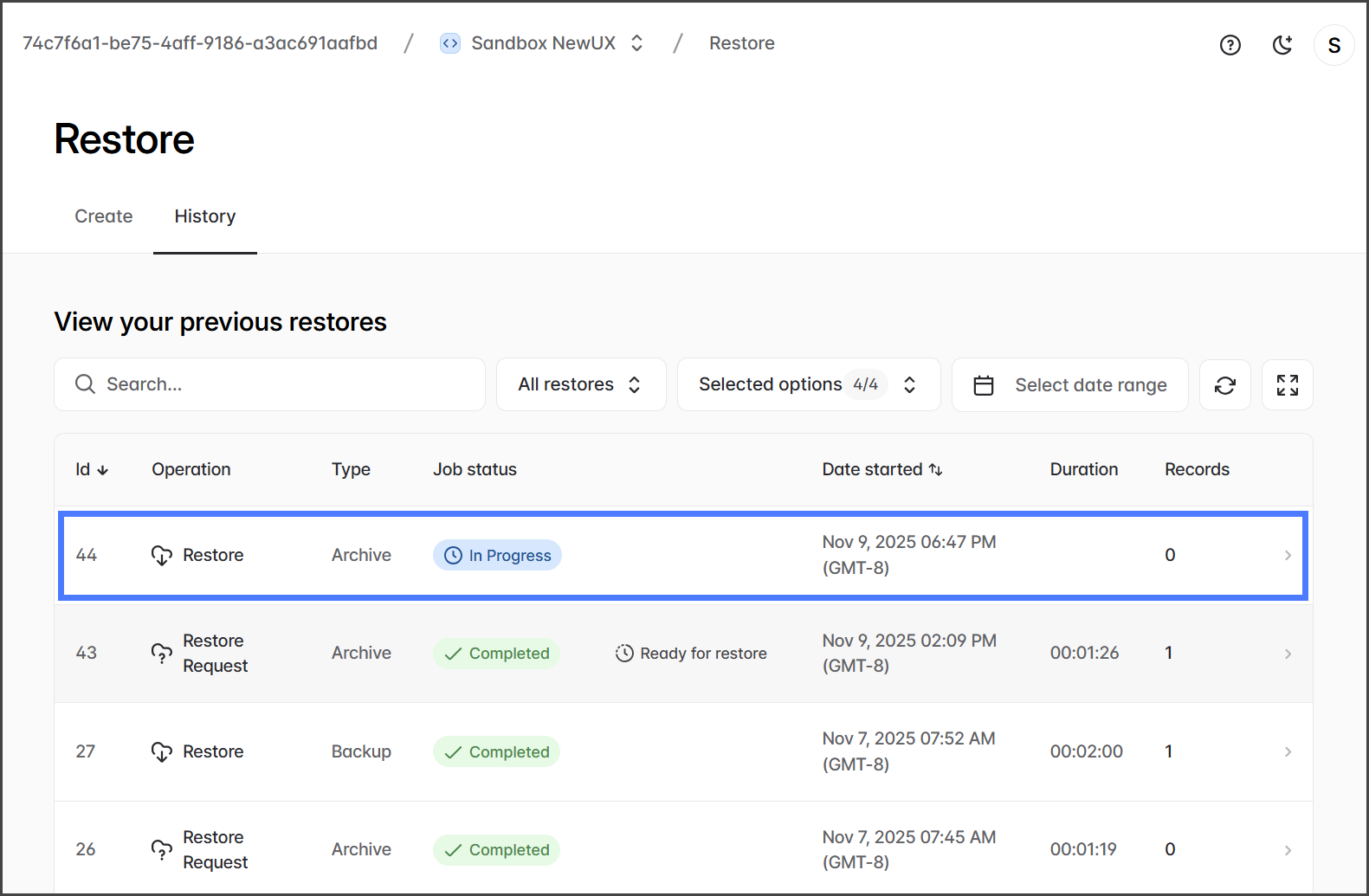
Task: Open the Sandbox NewUX environment switcher
Action: [x=636, y=43]
